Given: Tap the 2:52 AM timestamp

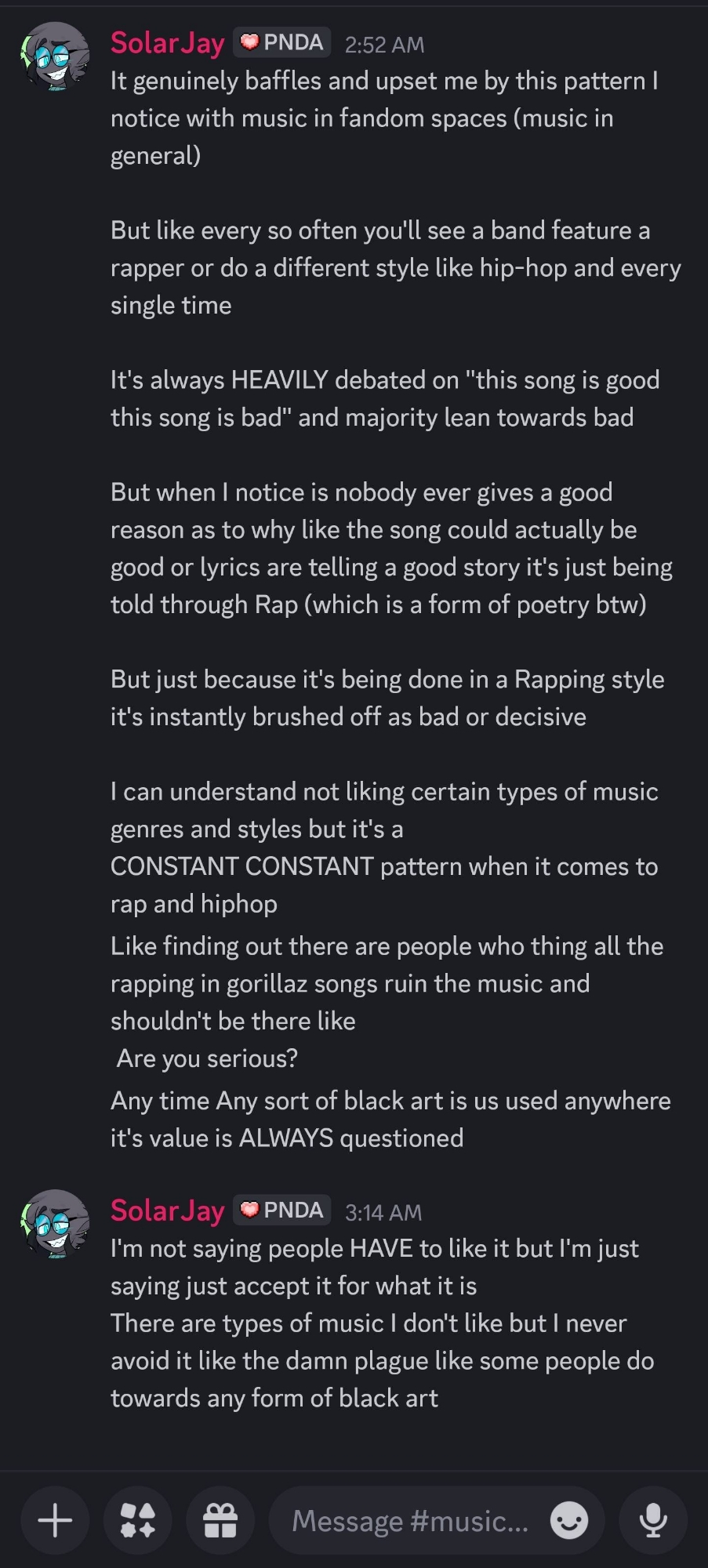Looking at the screenshot, I should [384, 45].
